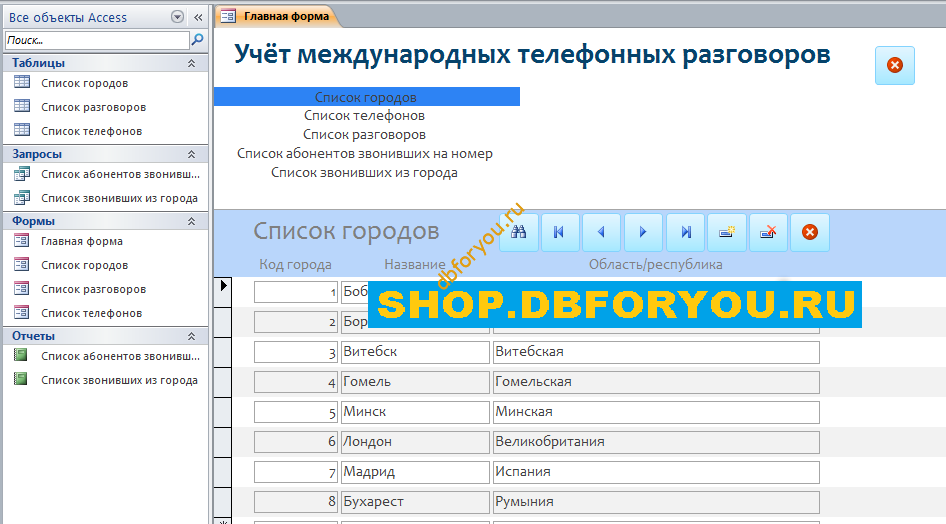946x524 pixels.
Task: Click name field Гомель
Action: coord(415,382)
